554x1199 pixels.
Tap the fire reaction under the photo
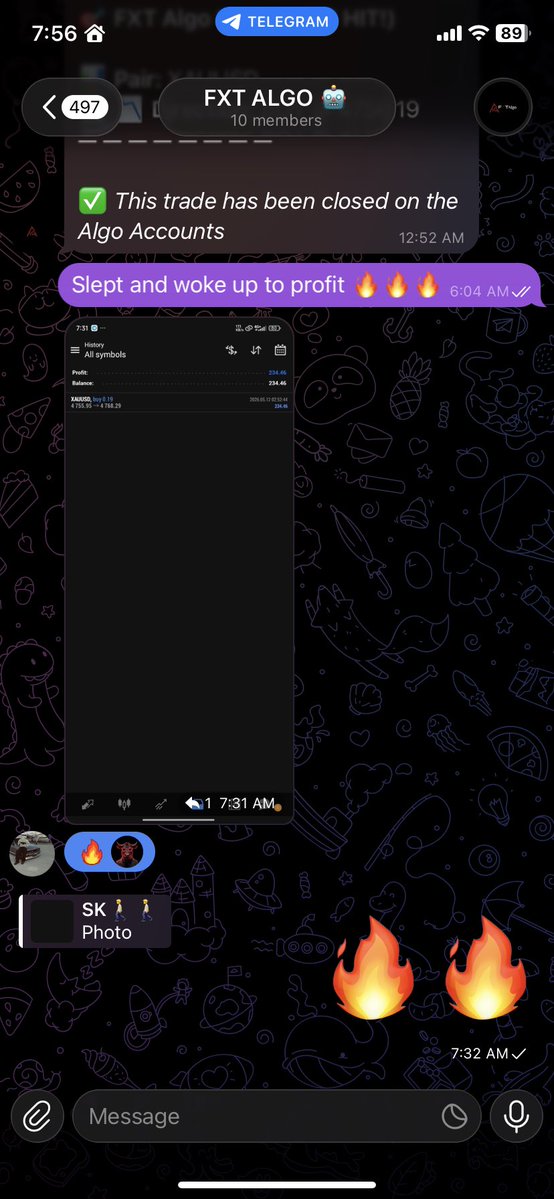click(x=92, y=852)
